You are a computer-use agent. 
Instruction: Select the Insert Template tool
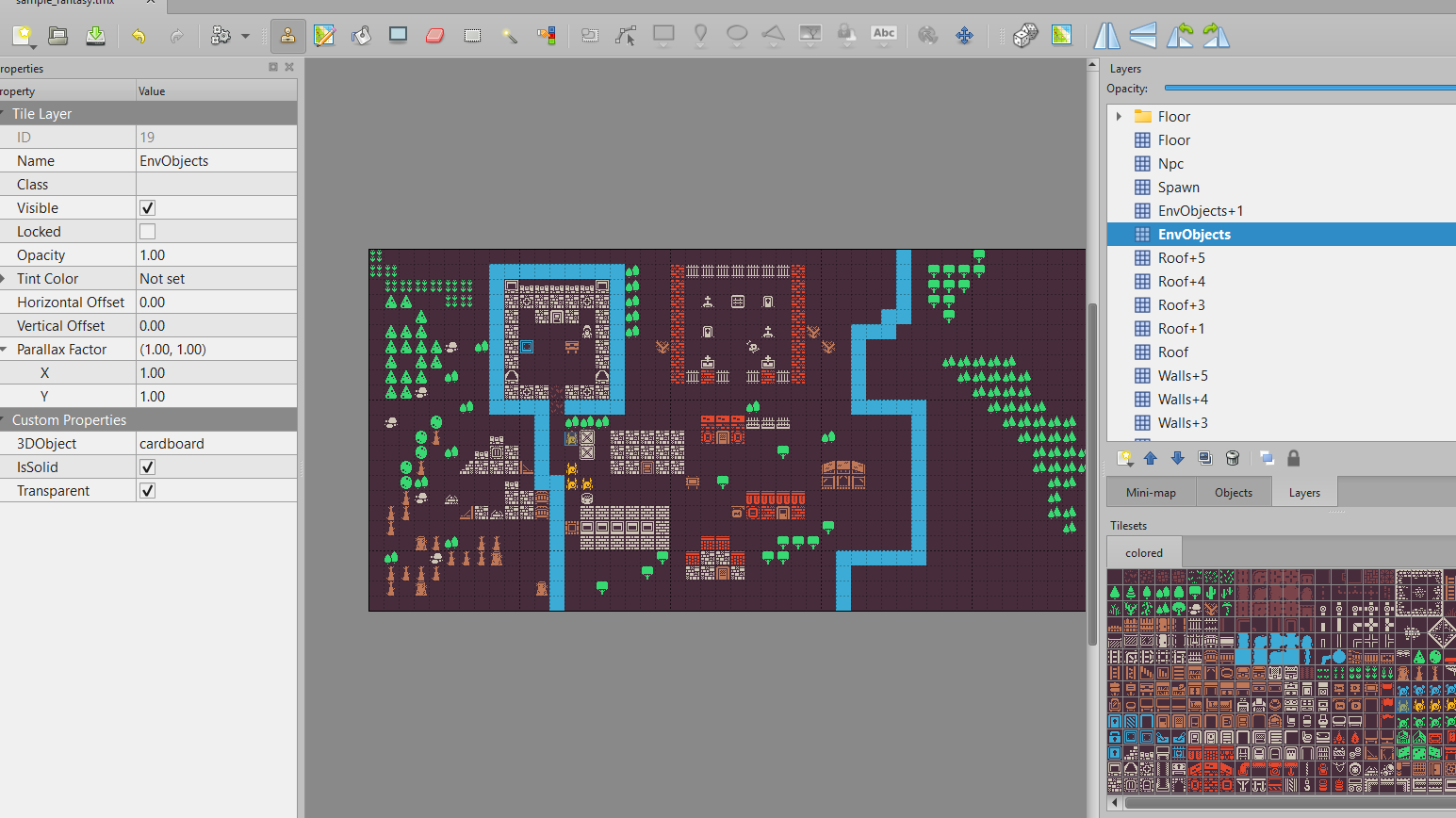coord(847,36)
